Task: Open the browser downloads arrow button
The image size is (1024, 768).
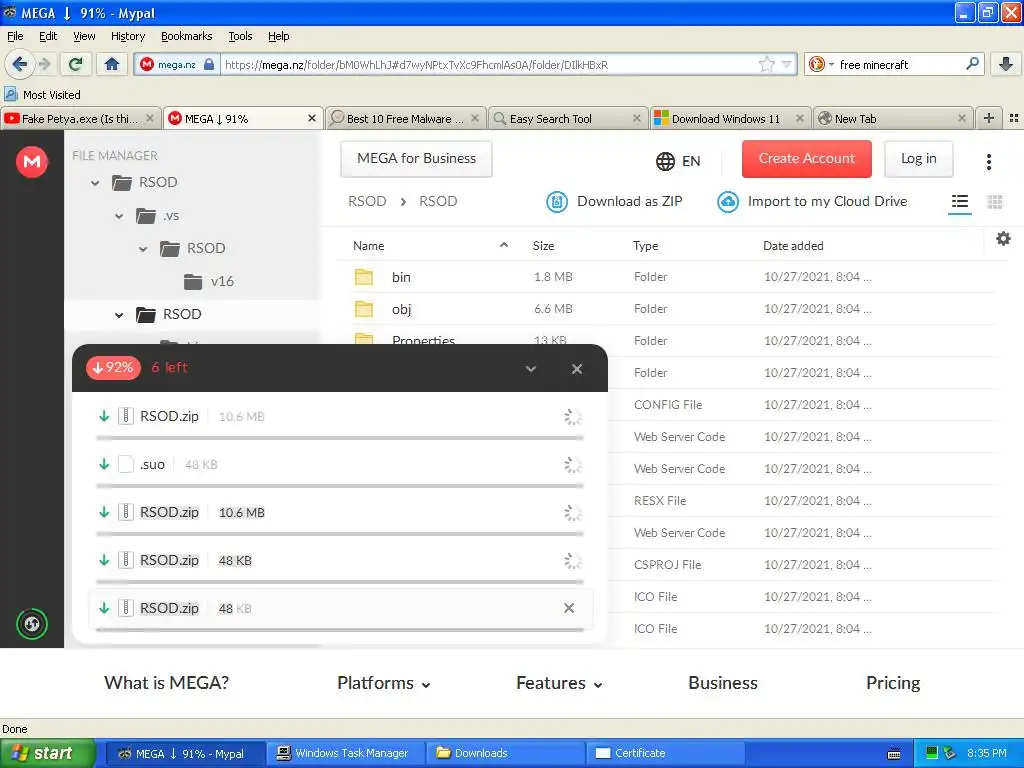Action: tap(1006, 64)
